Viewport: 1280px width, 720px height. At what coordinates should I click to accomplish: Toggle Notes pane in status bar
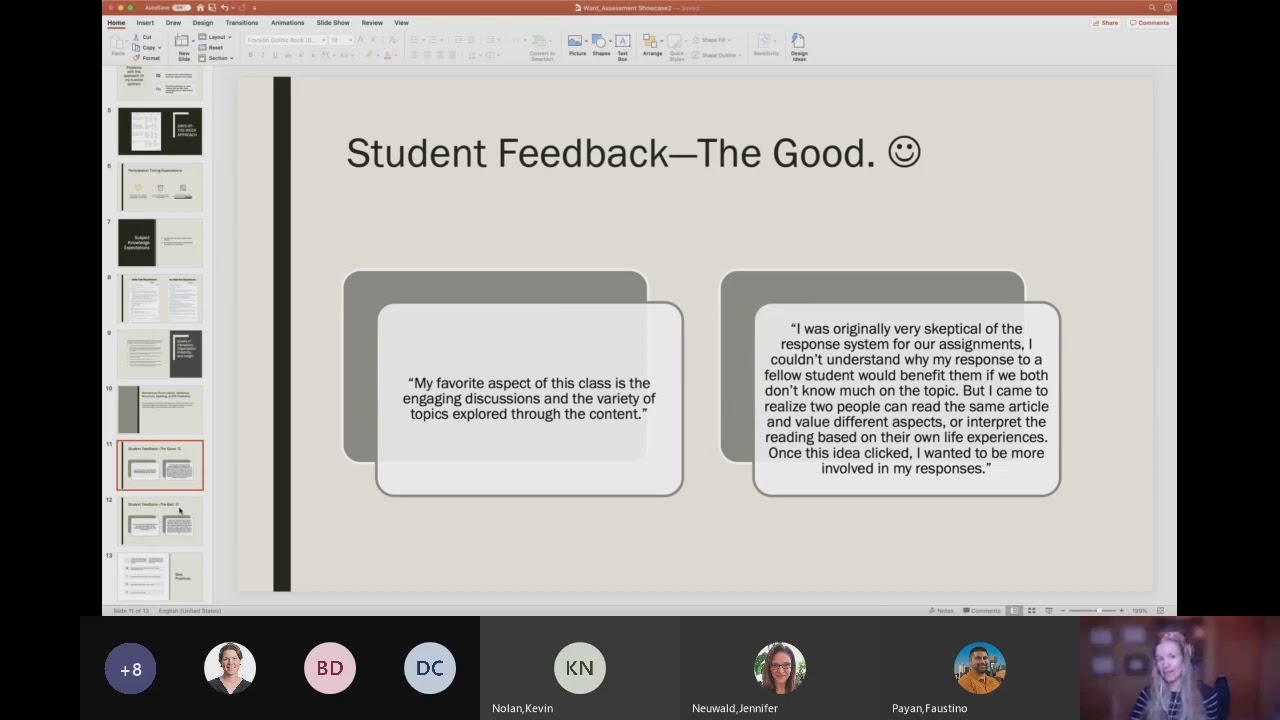[940, 610]
